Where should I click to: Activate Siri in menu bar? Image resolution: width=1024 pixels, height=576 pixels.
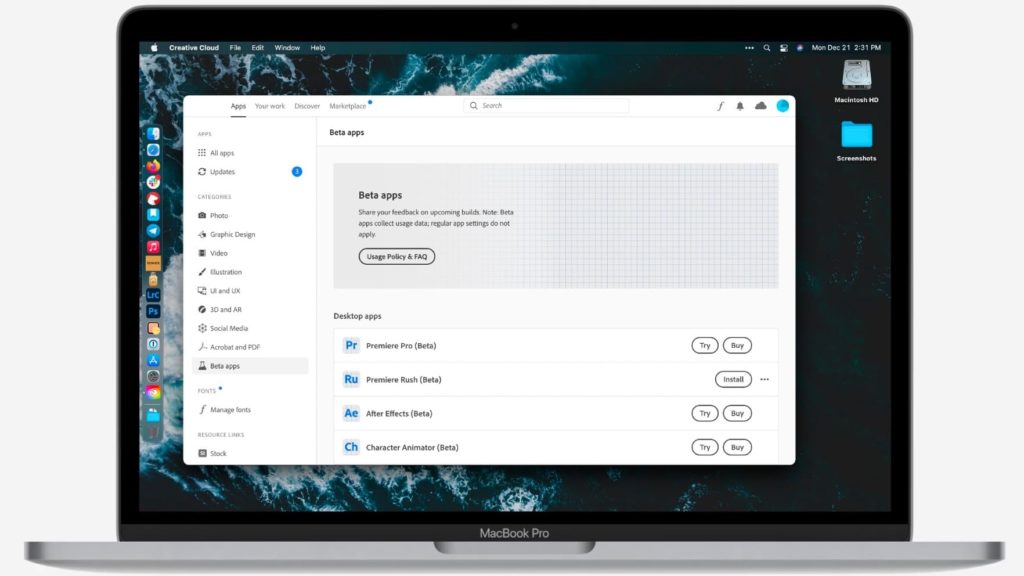(800, 48)
